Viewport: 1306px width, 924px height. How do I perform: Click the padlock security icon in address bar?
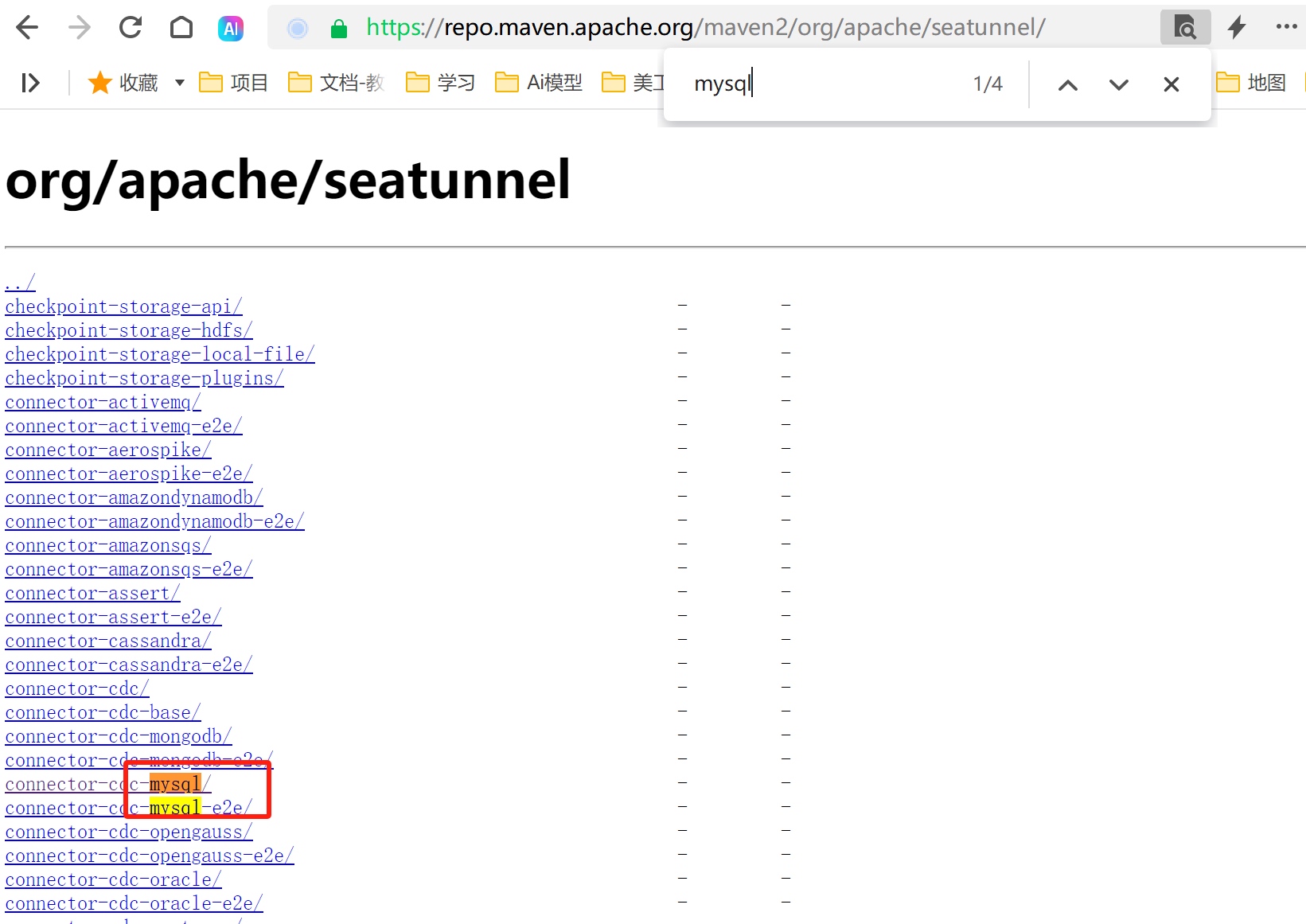click(x=338, y=27)
